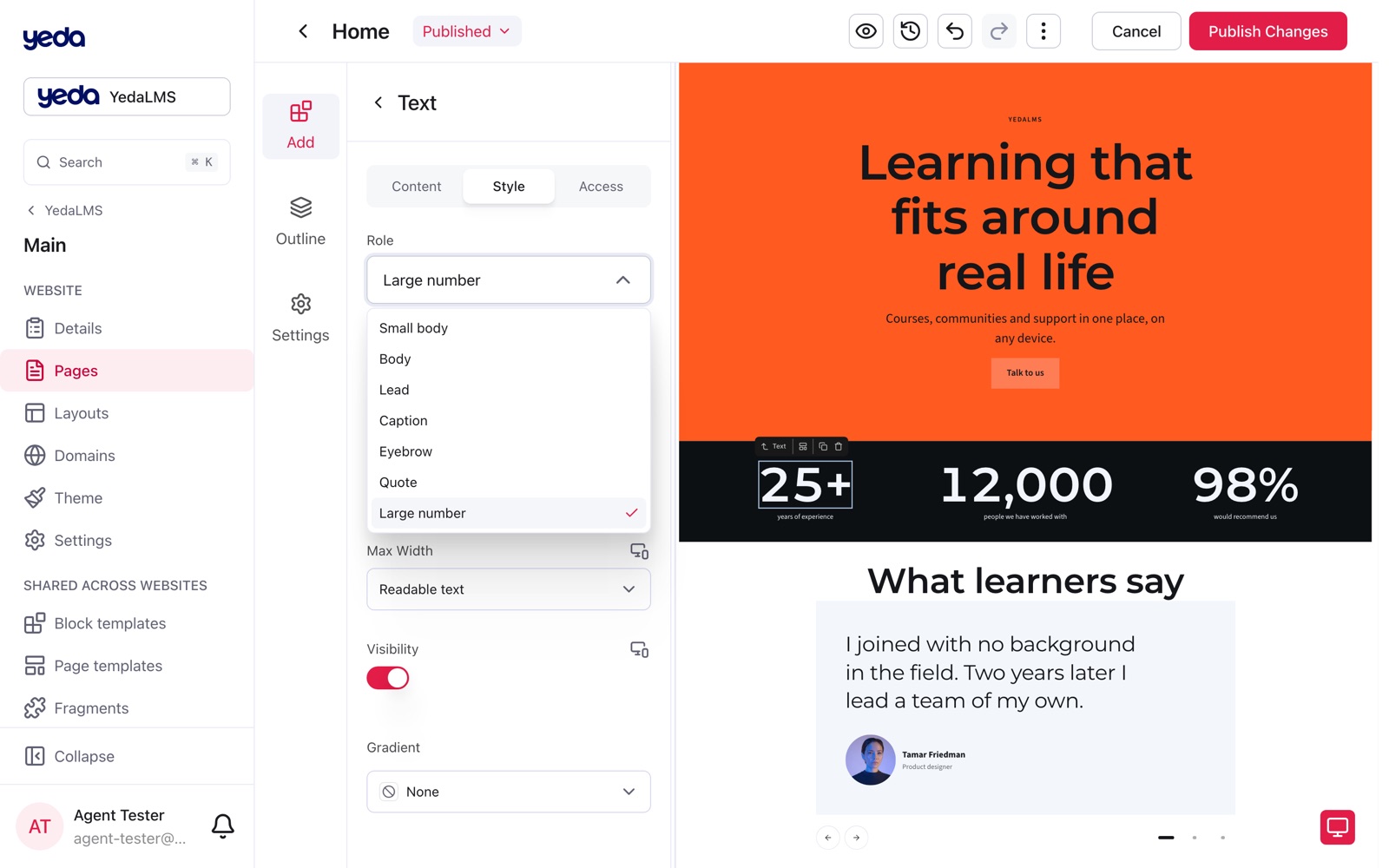Undo the last change
Image resolution: width=1389 pixels, height=868 pixels.
coord(954,31)
